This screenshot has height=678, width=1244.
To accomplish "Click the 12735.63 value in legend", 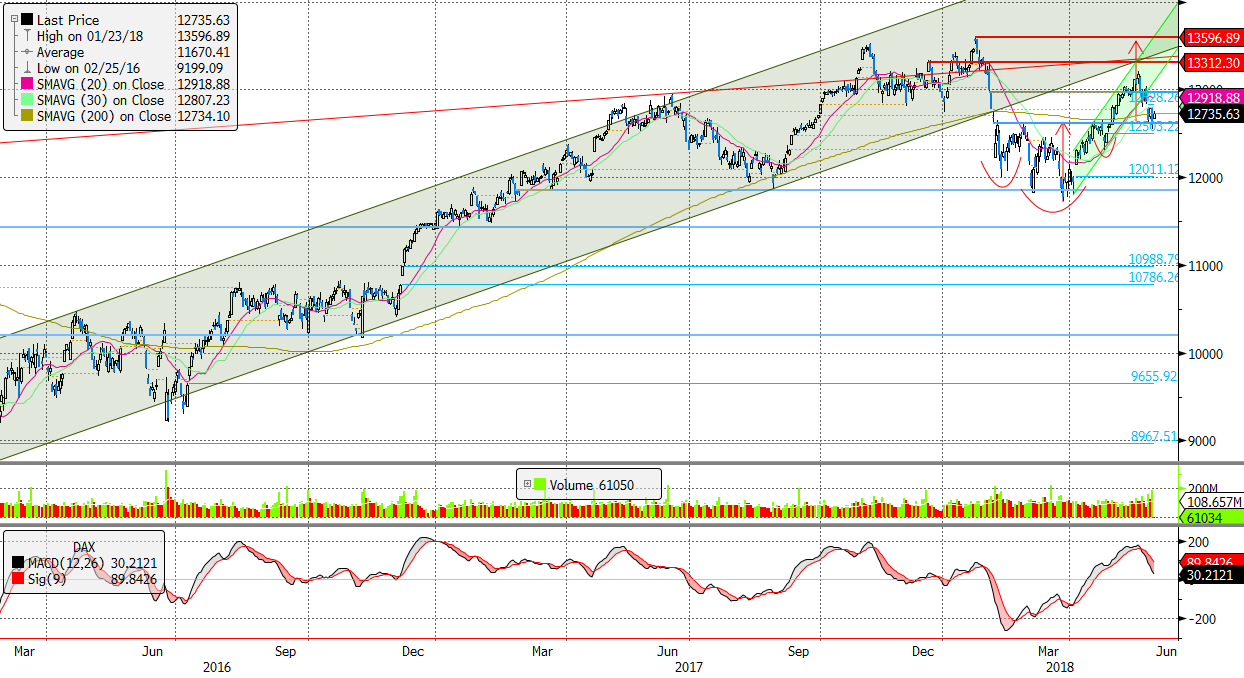I will click(203, 19).
